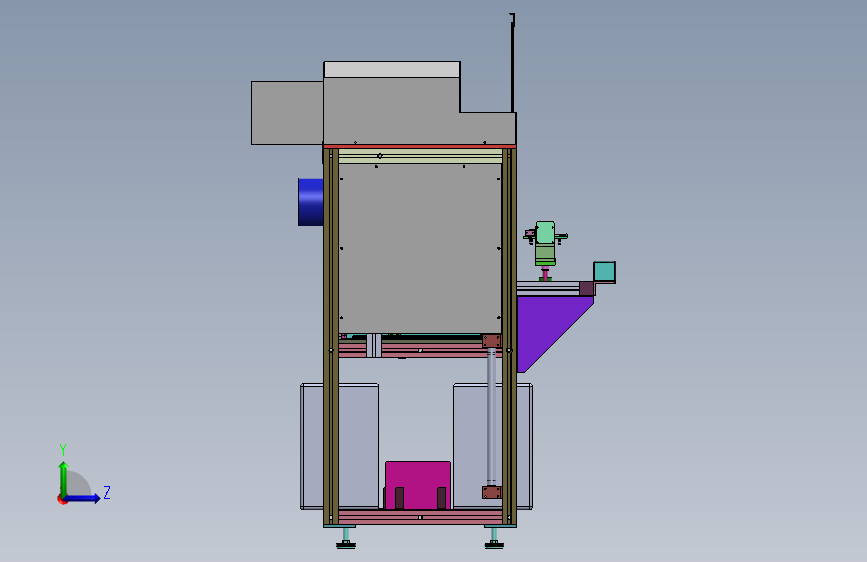Click the Y axis label
Viewport: 867px width, 562px height.
[63, 450]
